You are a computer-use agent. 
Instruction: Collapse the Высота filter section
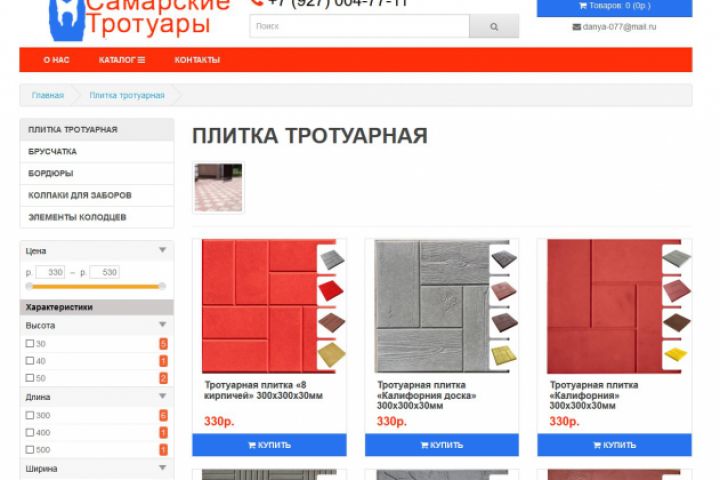tap(163, 325)
